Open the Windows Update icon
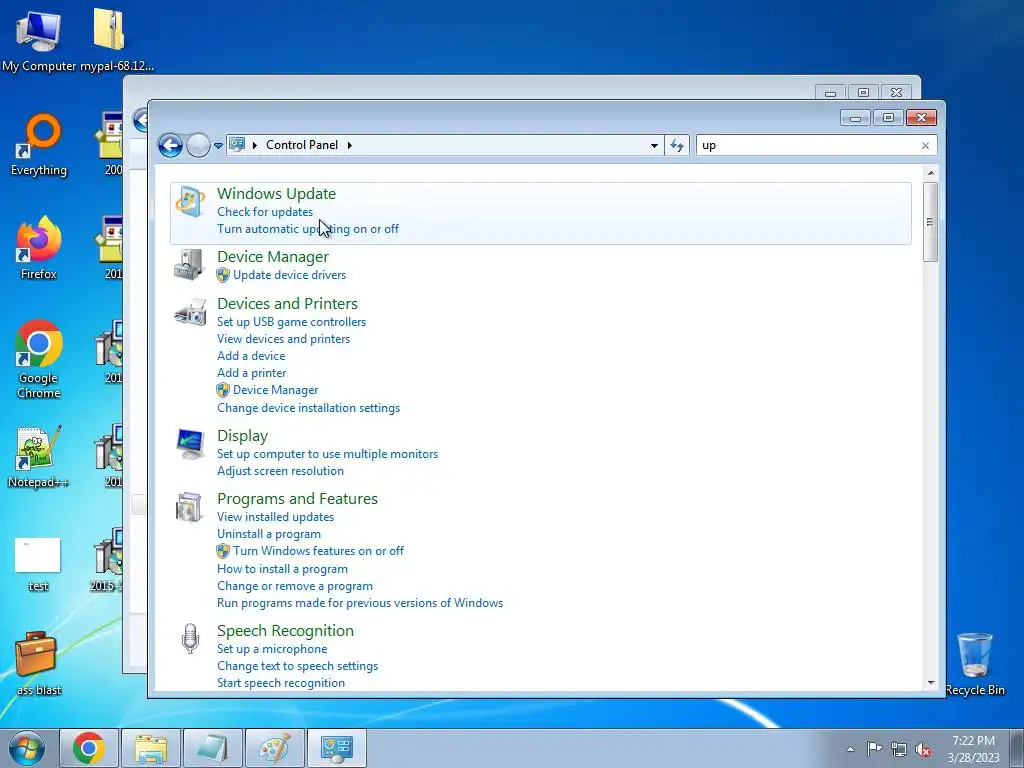The height and width of the screenshot is (768, 1024). [190, 202]
